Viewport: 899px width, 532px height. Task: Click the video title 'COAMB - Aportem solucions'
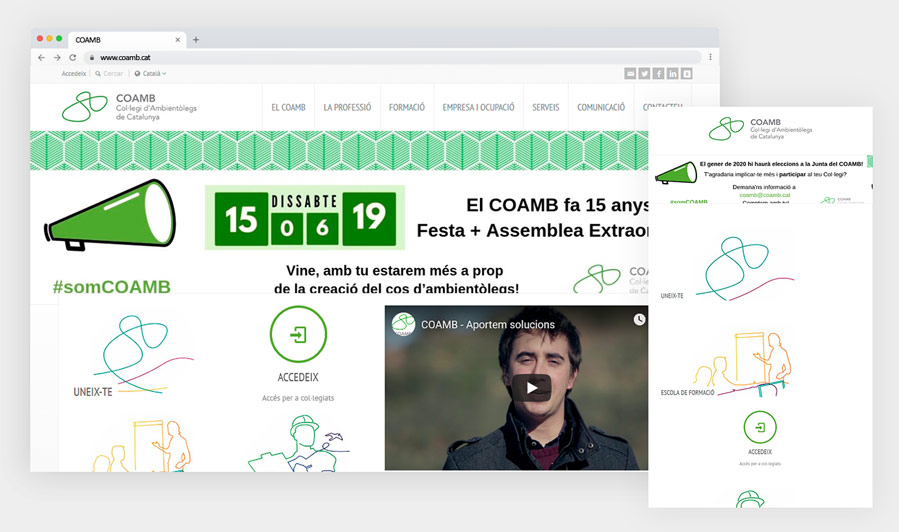coord(488,324)
